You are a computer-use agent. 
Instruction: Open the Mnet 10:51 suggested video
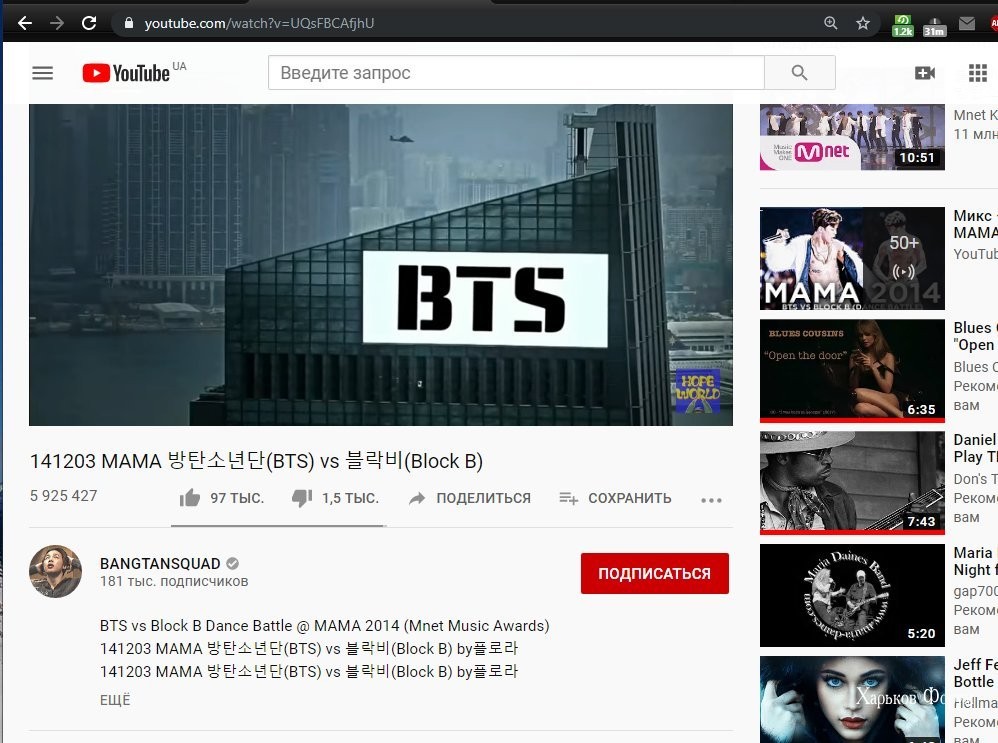852,138
